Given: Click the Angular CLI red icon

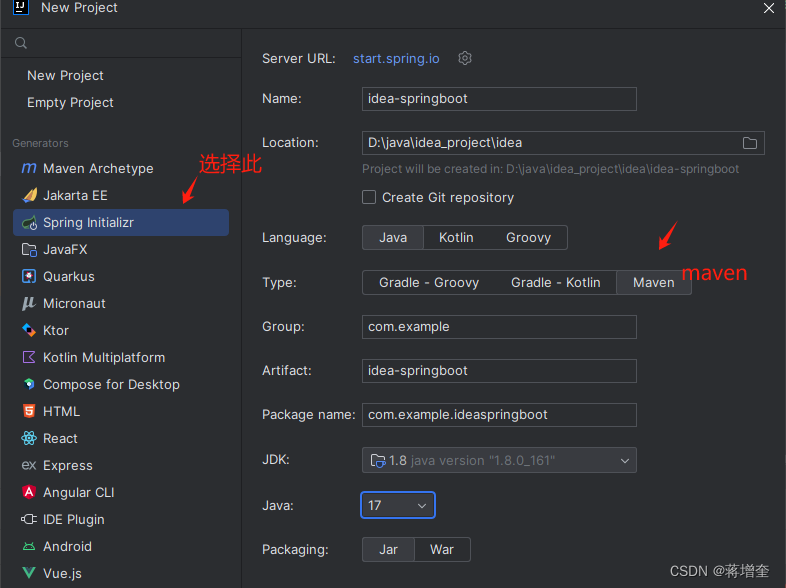Looking at the screenshot, I should [29, 492].
